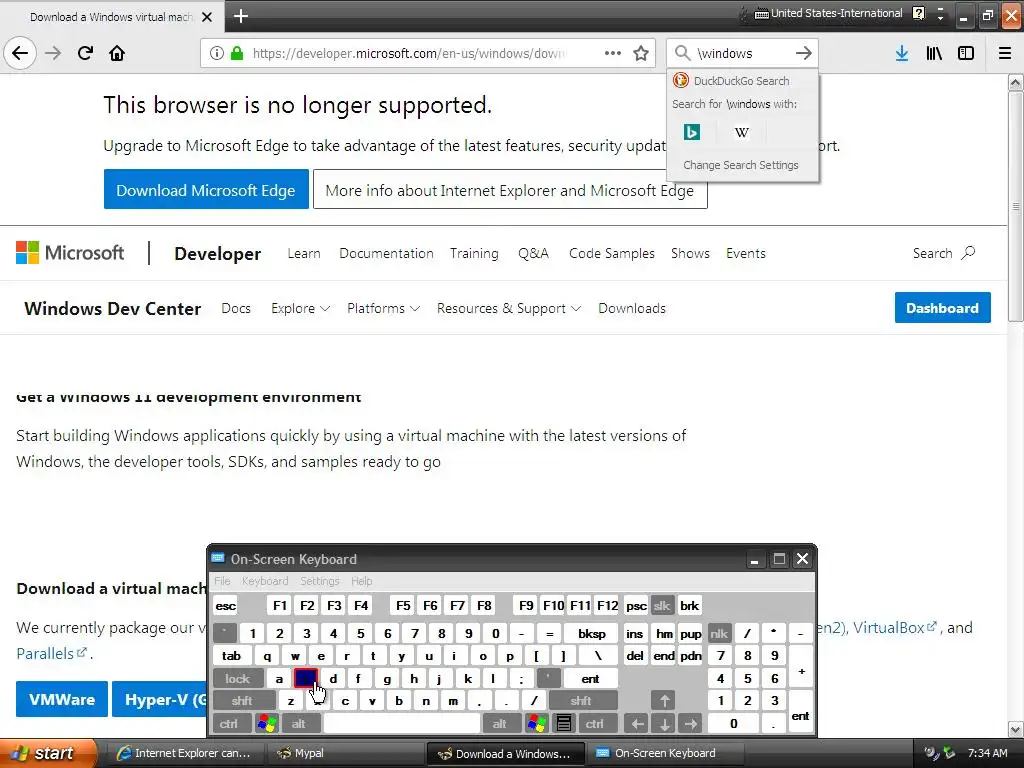Open the browser home page icon
Screen dimensions: 1024x768
point(117,53)
